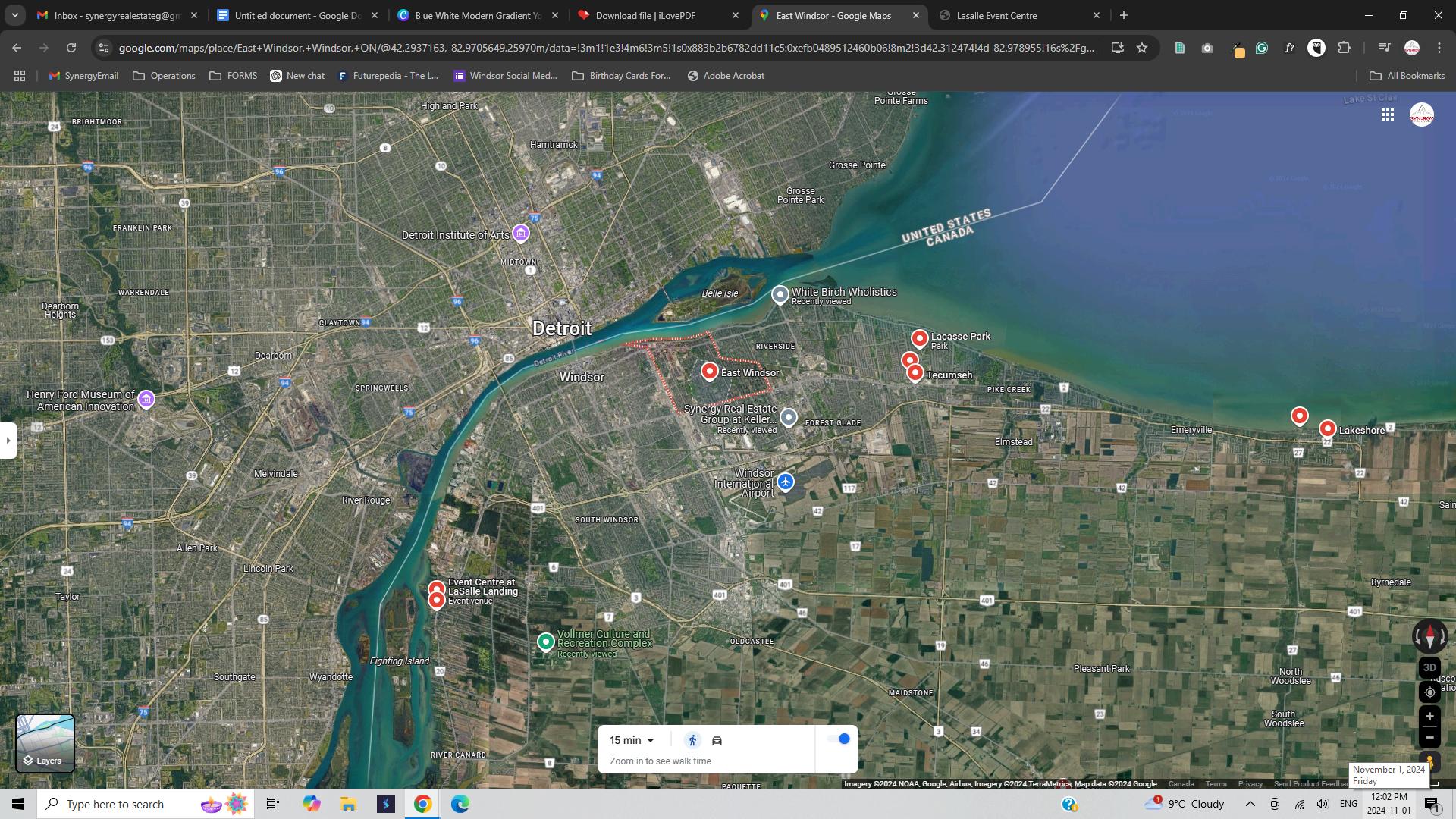Open the Terms link in the footer
The height and width of the screenshot is (819, 1456).
click(x=1216, y=784)
